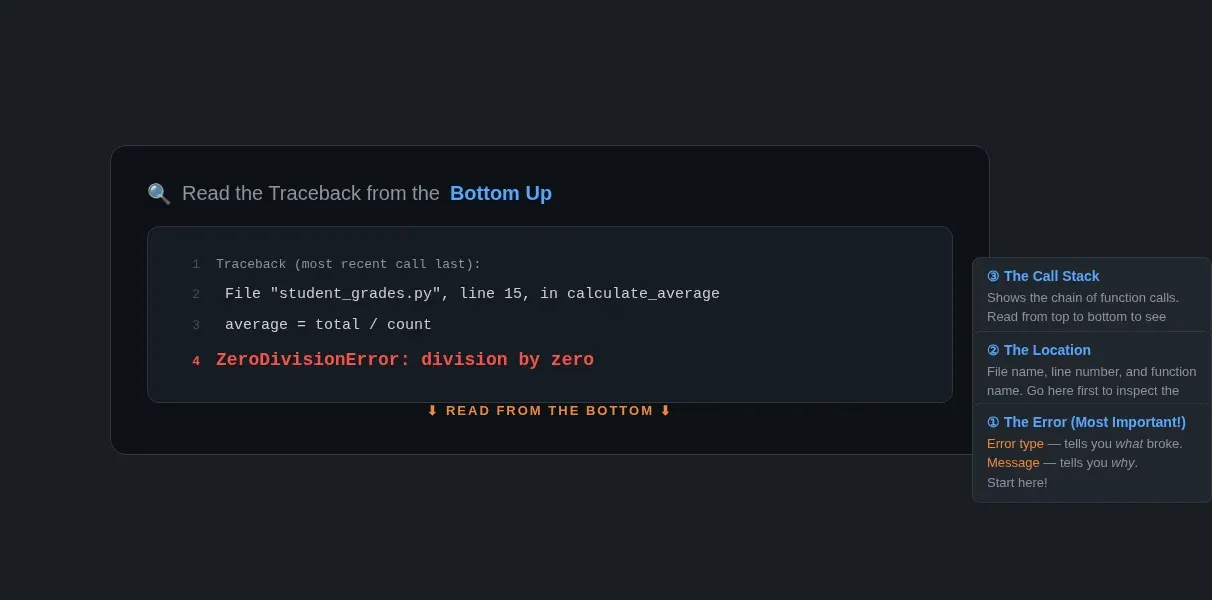Click the magnifying glass icon beside the heading
Screen dimensions: 1212x600
click(x=159, y=194)
